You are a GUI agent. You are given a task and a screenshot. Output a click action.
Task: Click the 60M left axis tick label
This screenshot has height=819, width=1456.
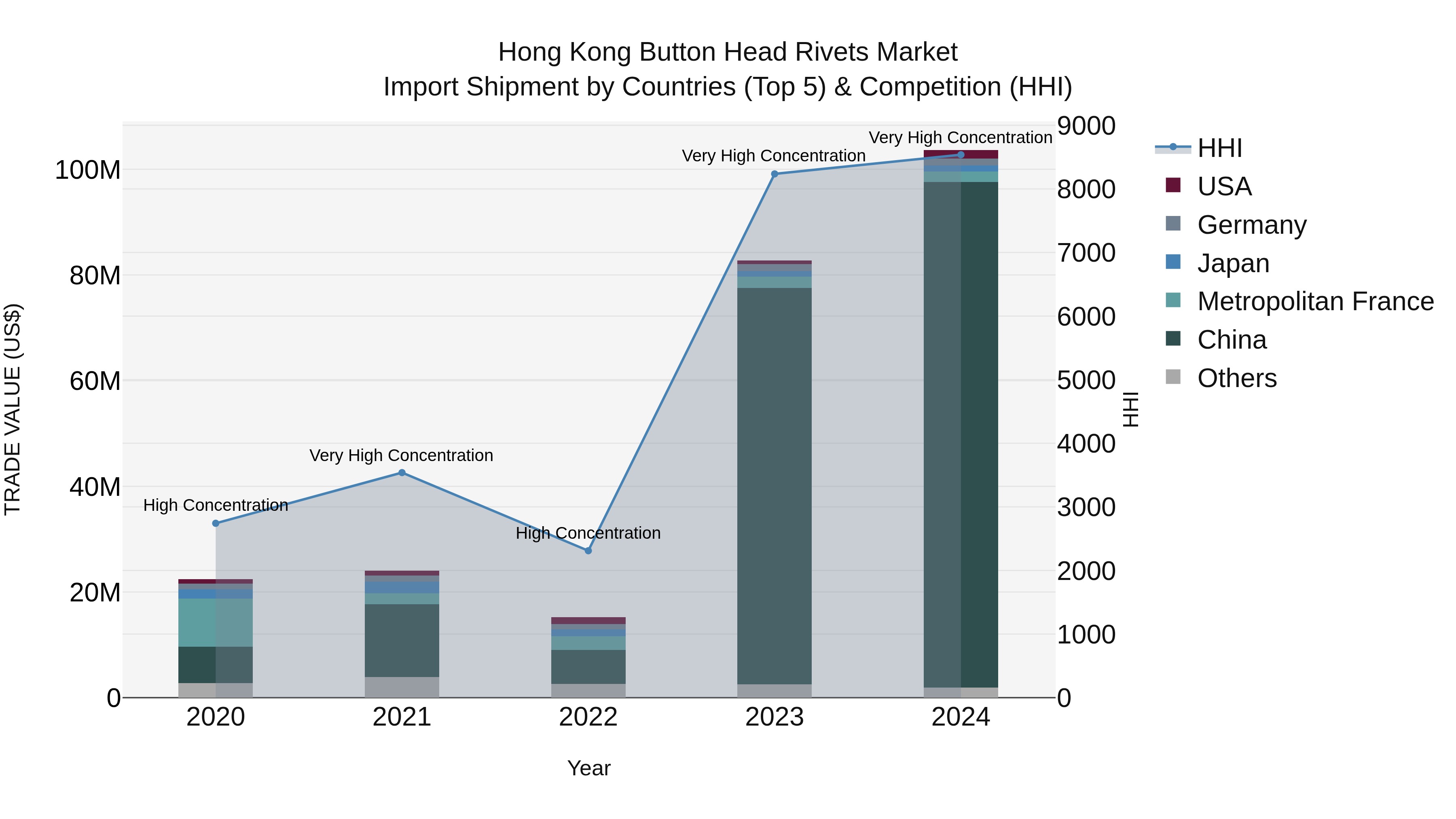coord(95,381)
